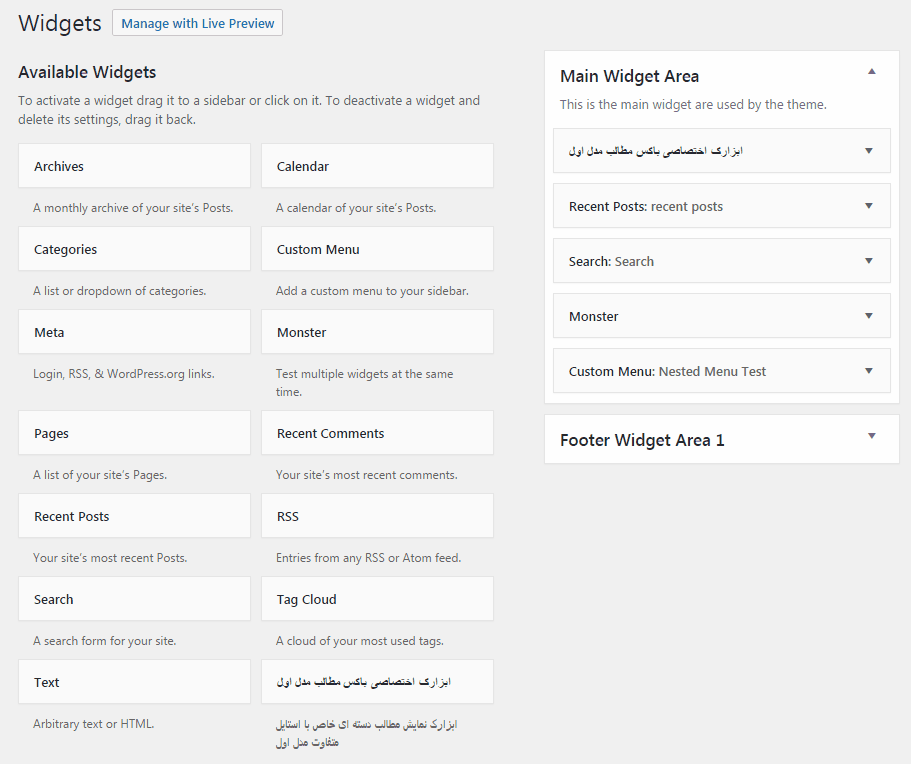
Task: Click 'This is the main widget are used' description
Action: (x=693, y=105)
